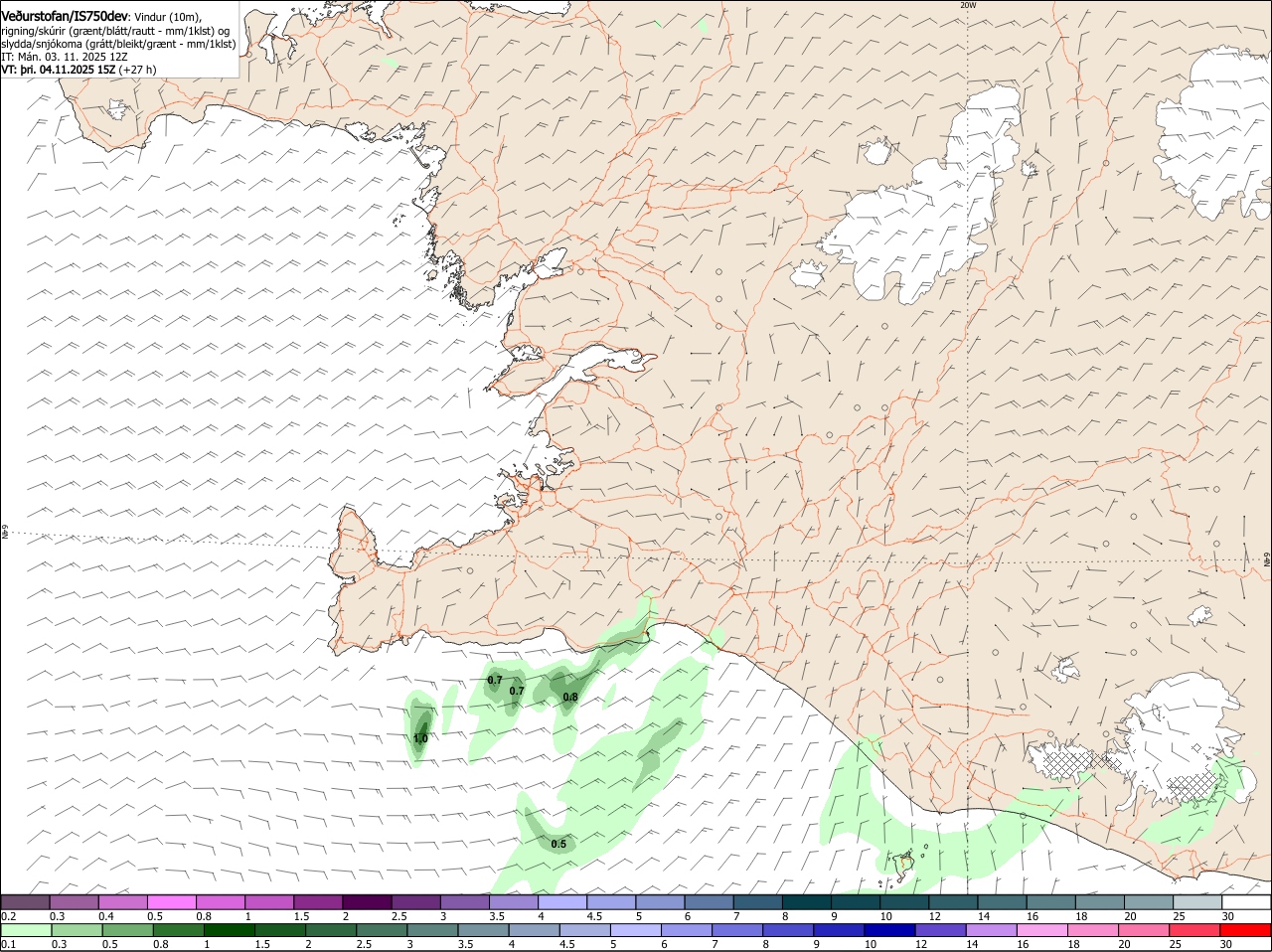Pick the magenta 0.5 swatch in upper legend row
This screenshot has width=1272, height=952.
point(171,902)
